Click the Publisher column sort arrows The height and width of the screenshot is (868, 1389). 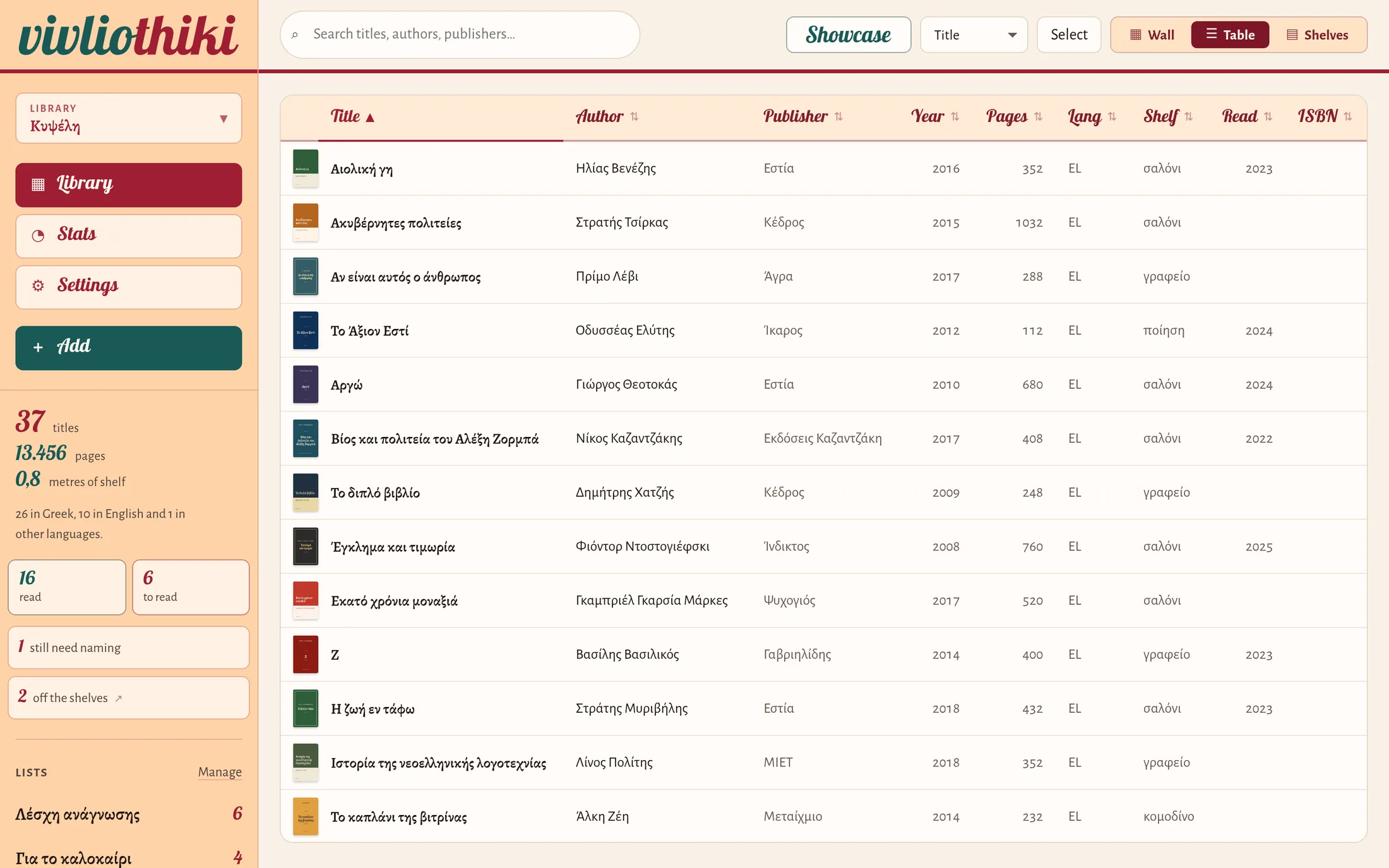[x=838, y=117]
